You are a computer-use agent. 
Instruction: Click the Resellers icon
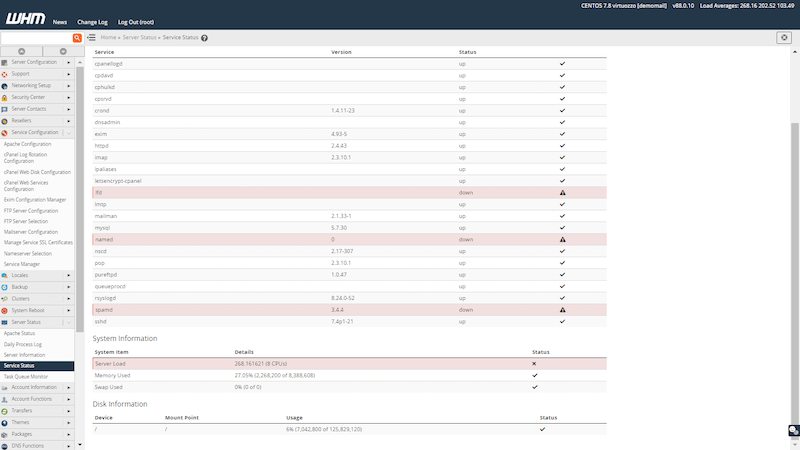click(x=5, y=121)
